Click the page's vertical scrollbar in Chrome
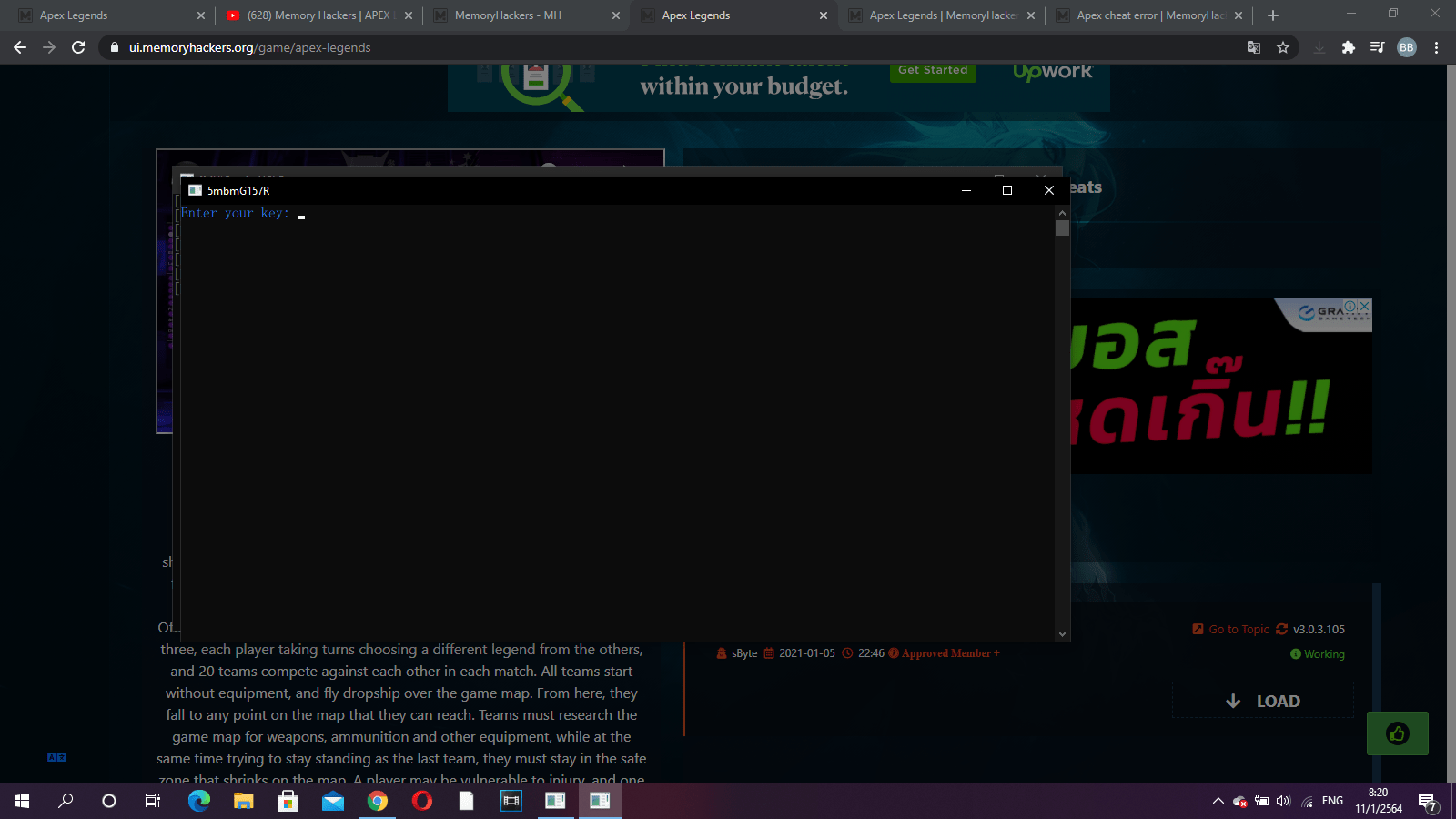This screenshot has height=819, width=1456. coord(1451,423)
